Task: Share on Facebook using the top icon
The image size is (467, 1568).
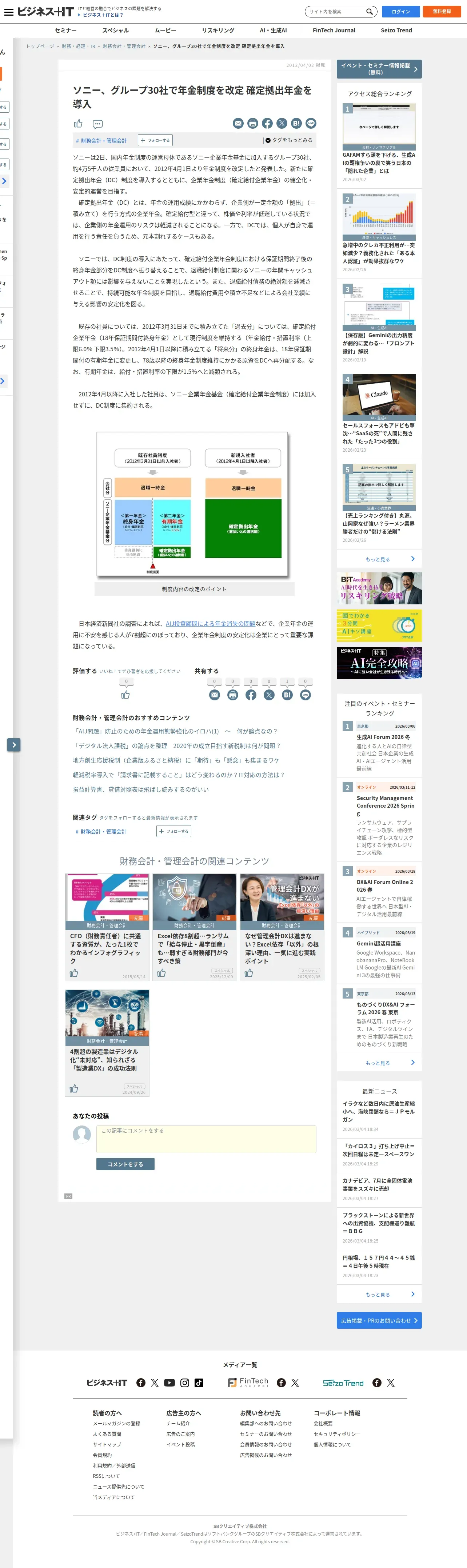Action: pos(267,123)
